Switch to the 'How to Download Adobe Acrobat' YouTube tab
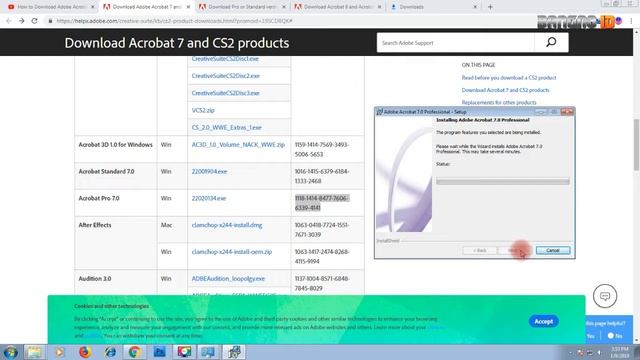This screenshot has width=640, height=360. point(51,7)
